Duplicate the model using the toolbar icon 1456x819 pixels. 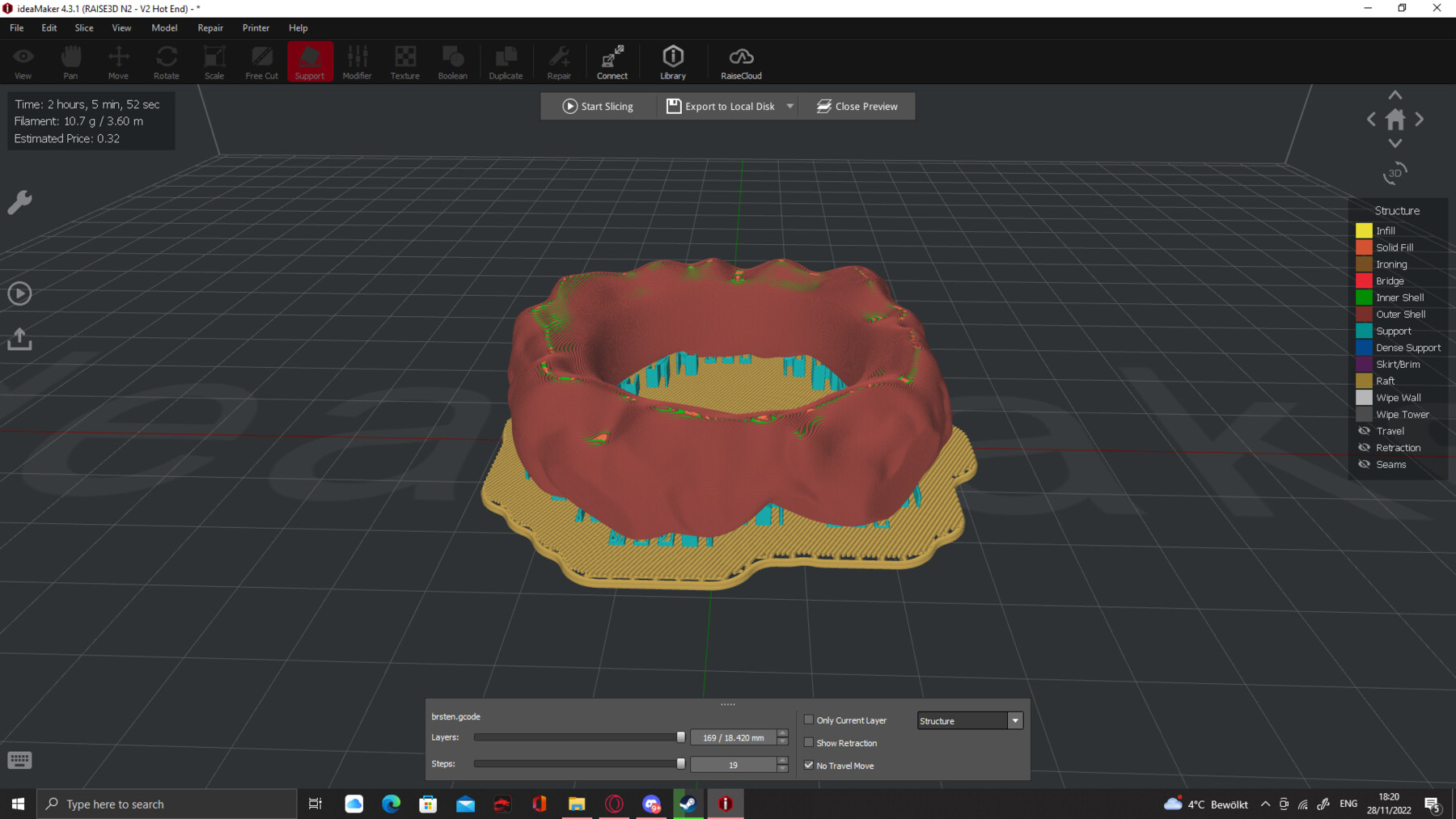pyautogui.click(x=506, y=61)
